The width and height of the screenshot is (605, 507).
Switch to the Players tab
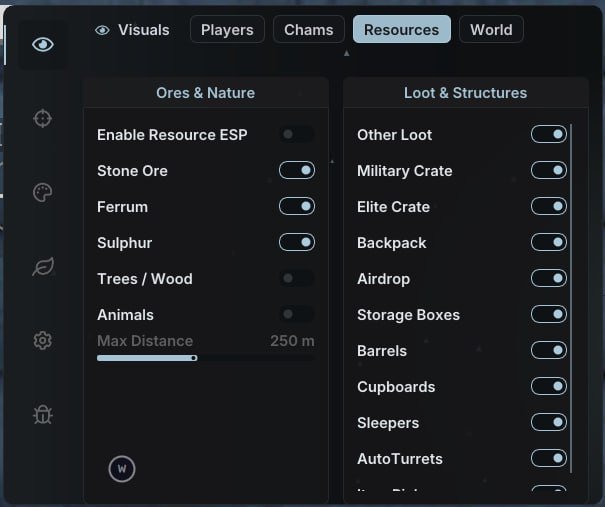[x=227, y=29]
